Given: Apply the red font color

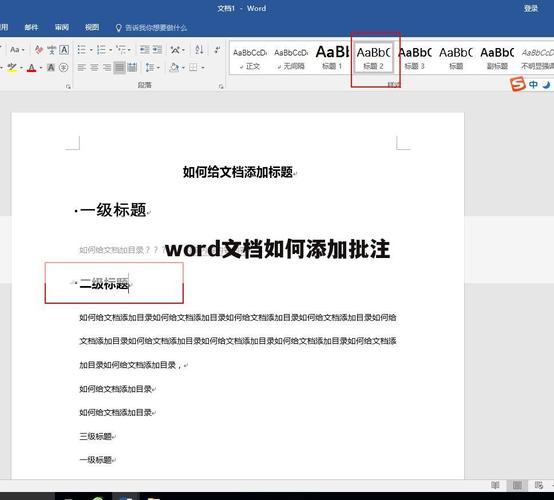Looking at the screenshot, I should [x=32, y=67].
